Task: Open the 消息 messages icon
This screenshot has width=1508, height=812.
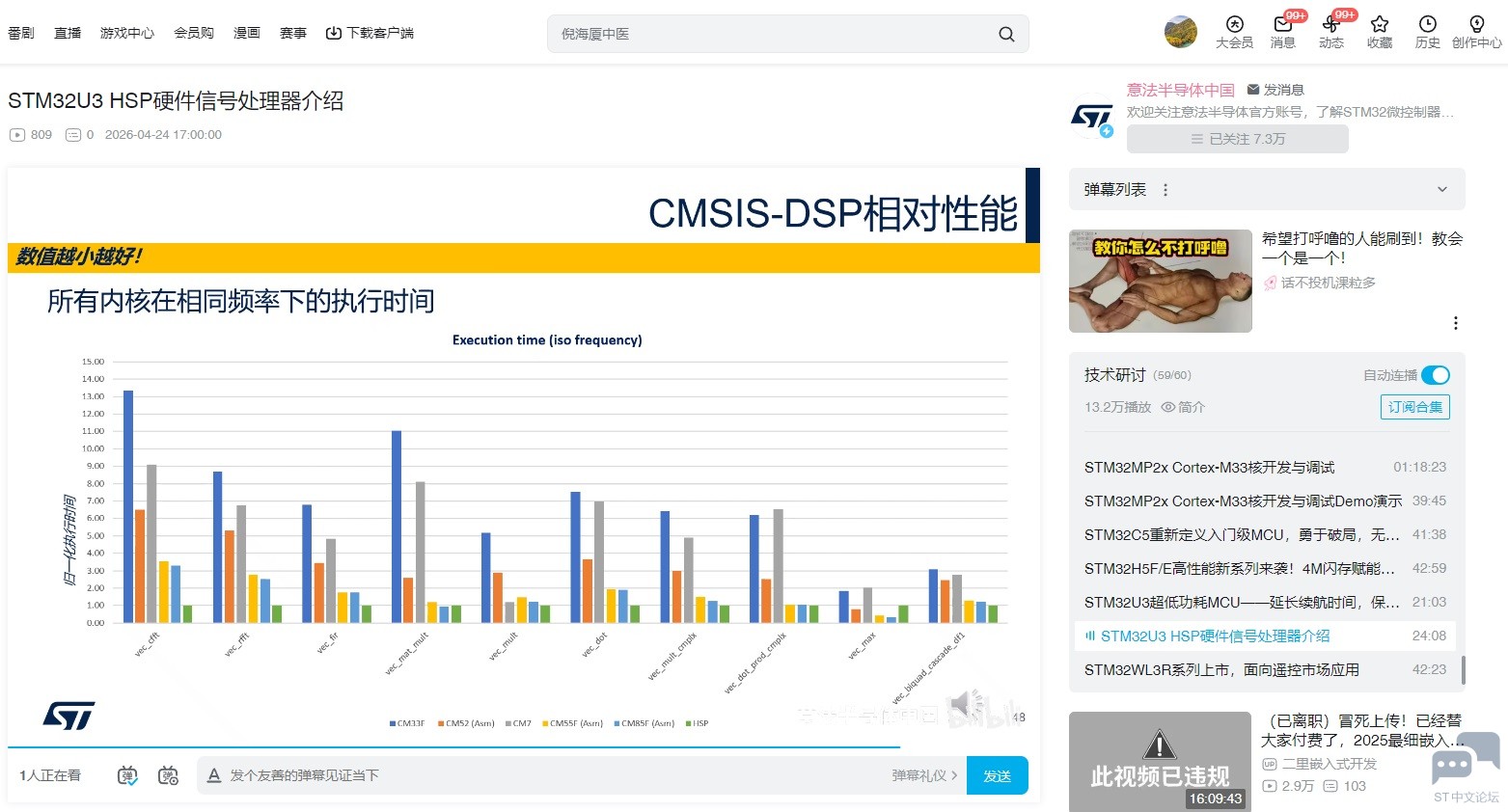Action: click(x=1283, y=24)
